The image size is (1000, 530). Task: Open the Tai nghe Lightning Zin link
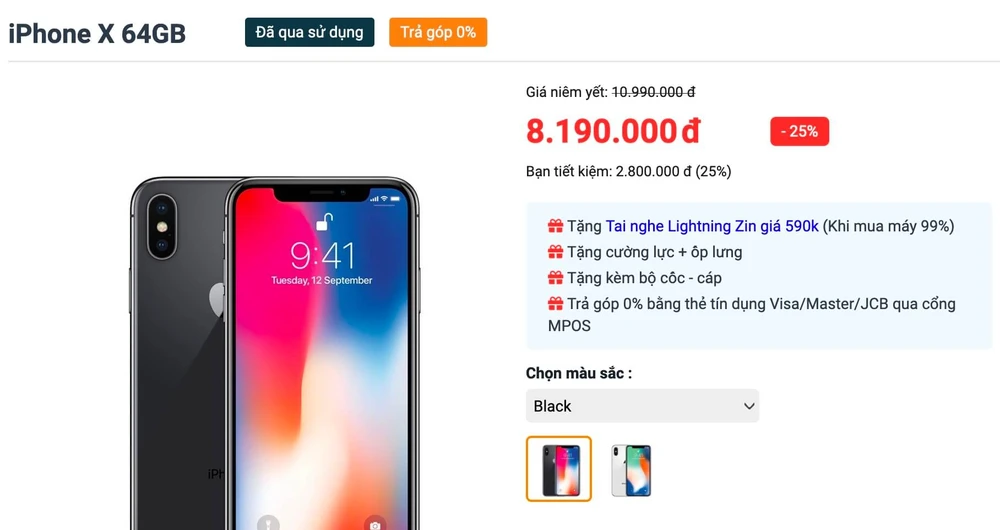[x=712, y=226]
